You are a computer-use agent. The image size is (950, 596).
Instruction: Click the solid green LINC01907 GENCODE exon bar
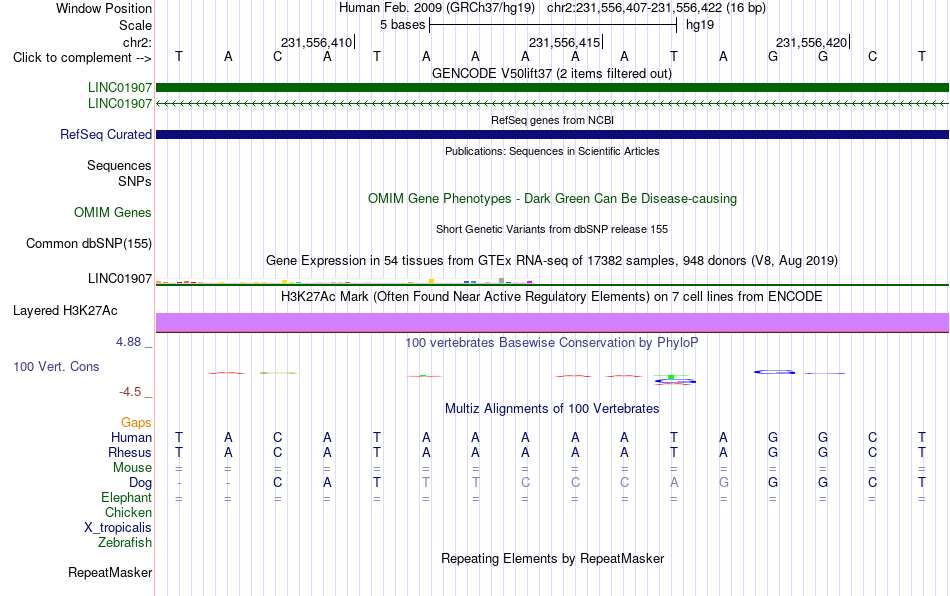click(x=552, y=87)
